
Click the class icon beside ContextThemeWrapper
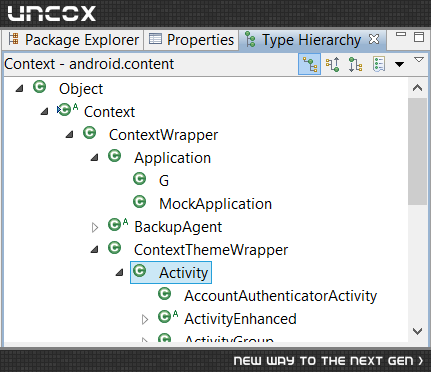coord(115,248)
